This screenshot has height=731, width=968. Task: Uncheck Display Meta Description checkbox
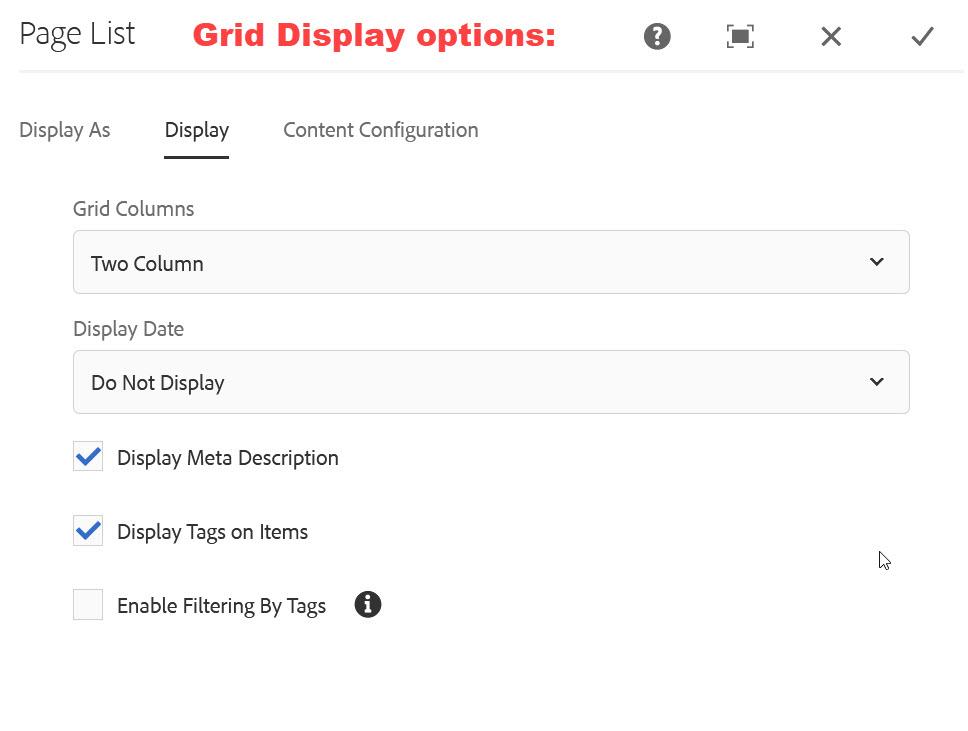tap(88, 456)
